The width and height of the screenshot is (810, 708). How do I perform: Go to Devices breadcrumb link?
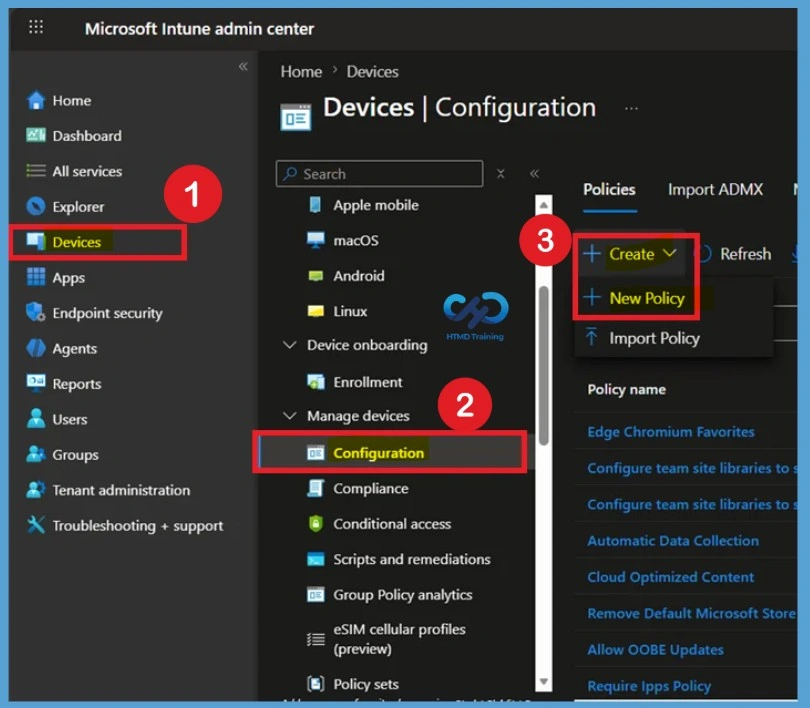(372, 71)
